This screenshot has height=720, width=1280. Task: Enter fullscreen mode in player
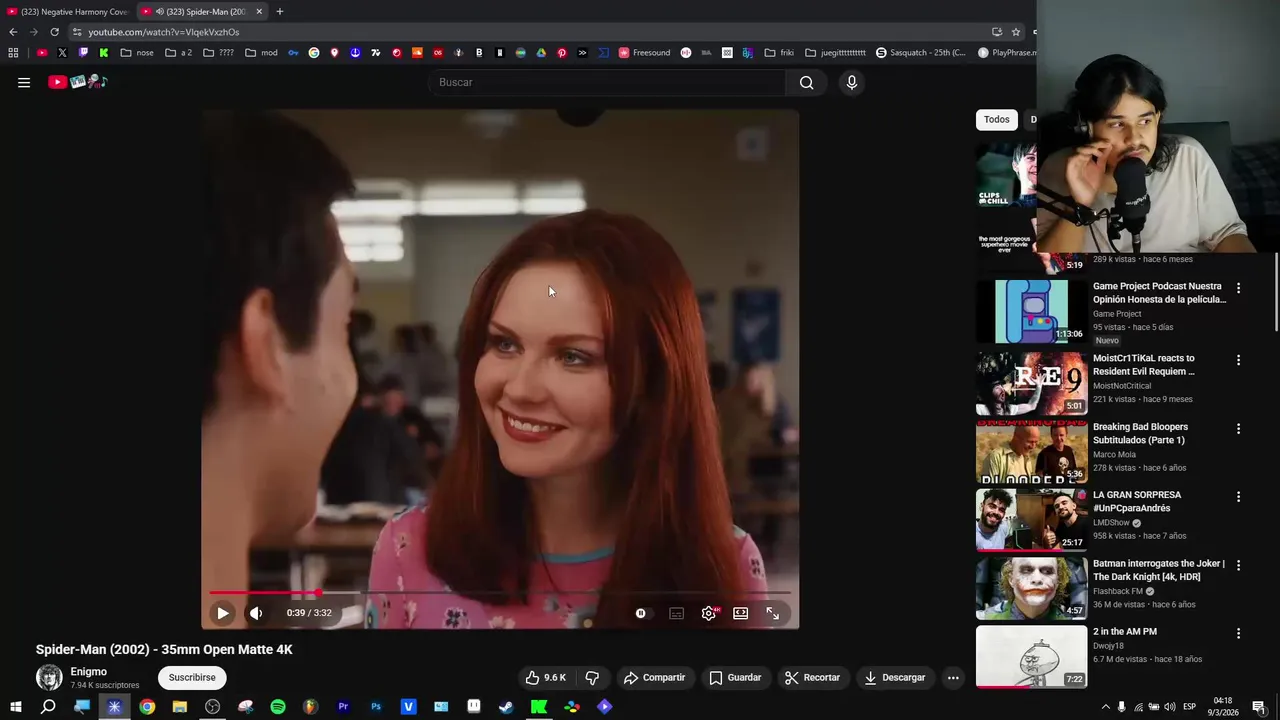point(773,613)
